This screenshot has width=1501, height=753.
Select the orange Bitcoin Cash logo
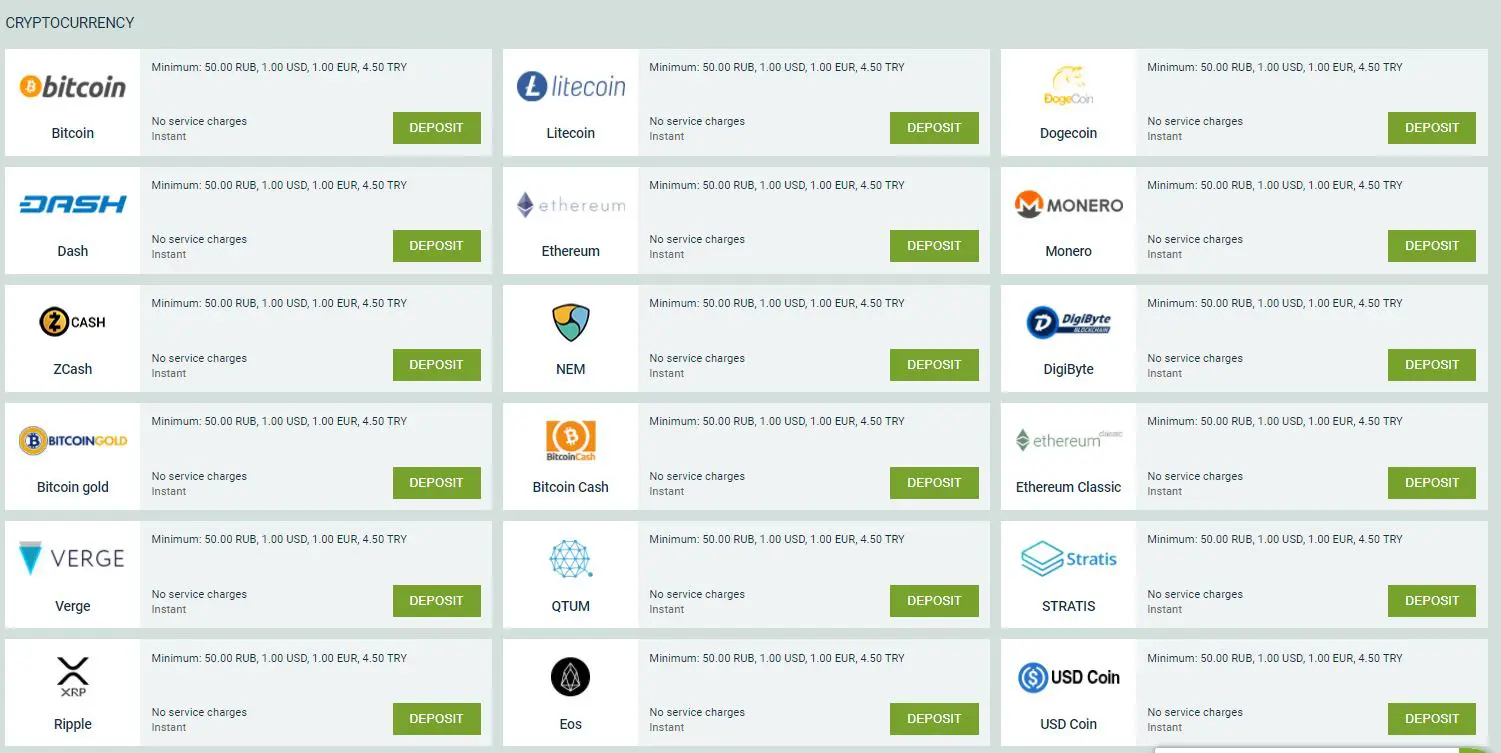click(x=571, y=441)
